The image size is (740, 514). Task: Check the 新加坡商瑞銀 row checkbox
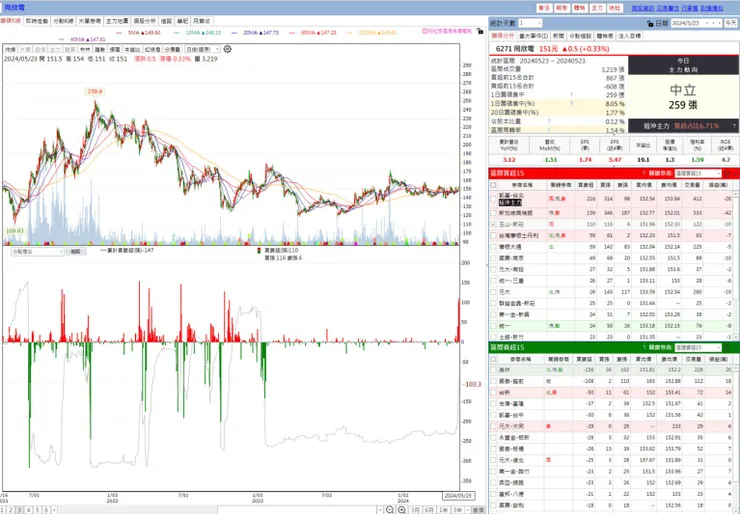click(494, 213)
